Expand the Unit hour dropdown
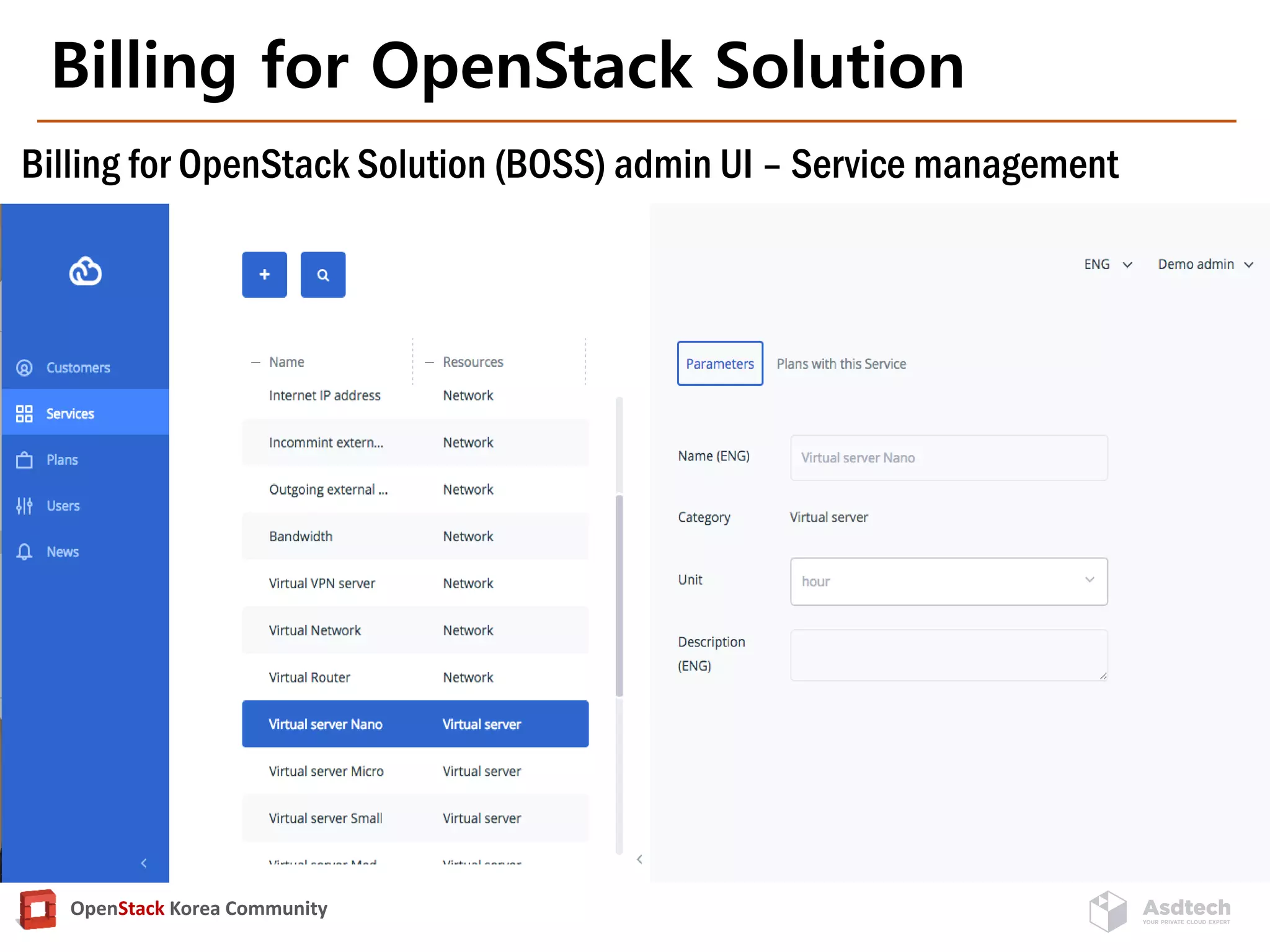This screenshot has height=952, width=1270. tap(949, 581)
